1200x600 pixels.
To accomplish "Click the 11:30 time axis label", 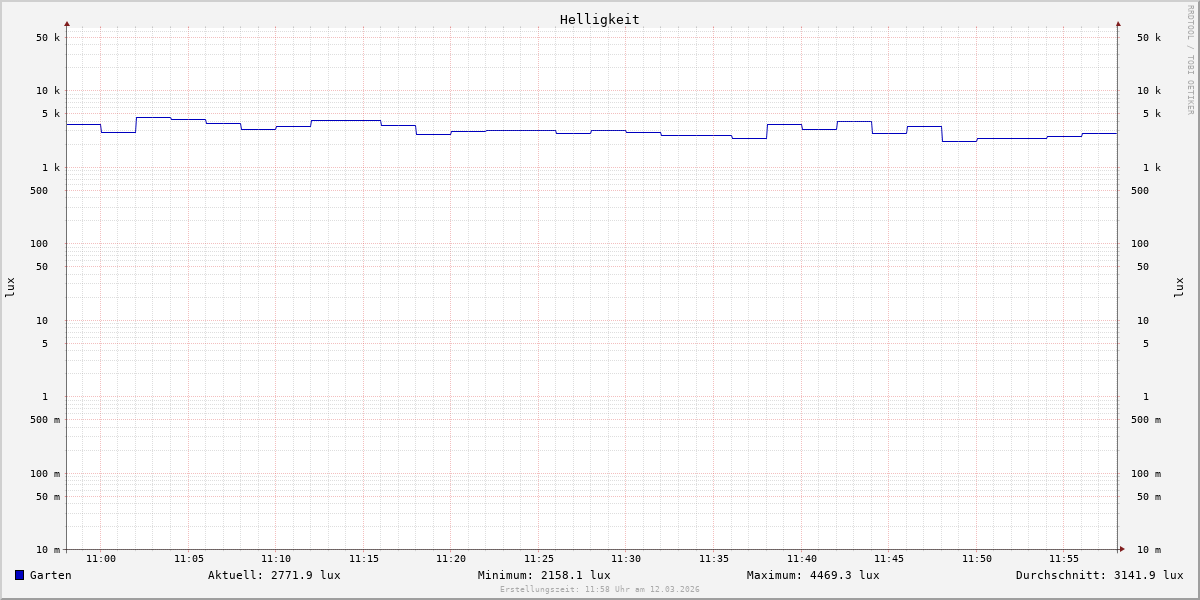I will click(626, 559).
